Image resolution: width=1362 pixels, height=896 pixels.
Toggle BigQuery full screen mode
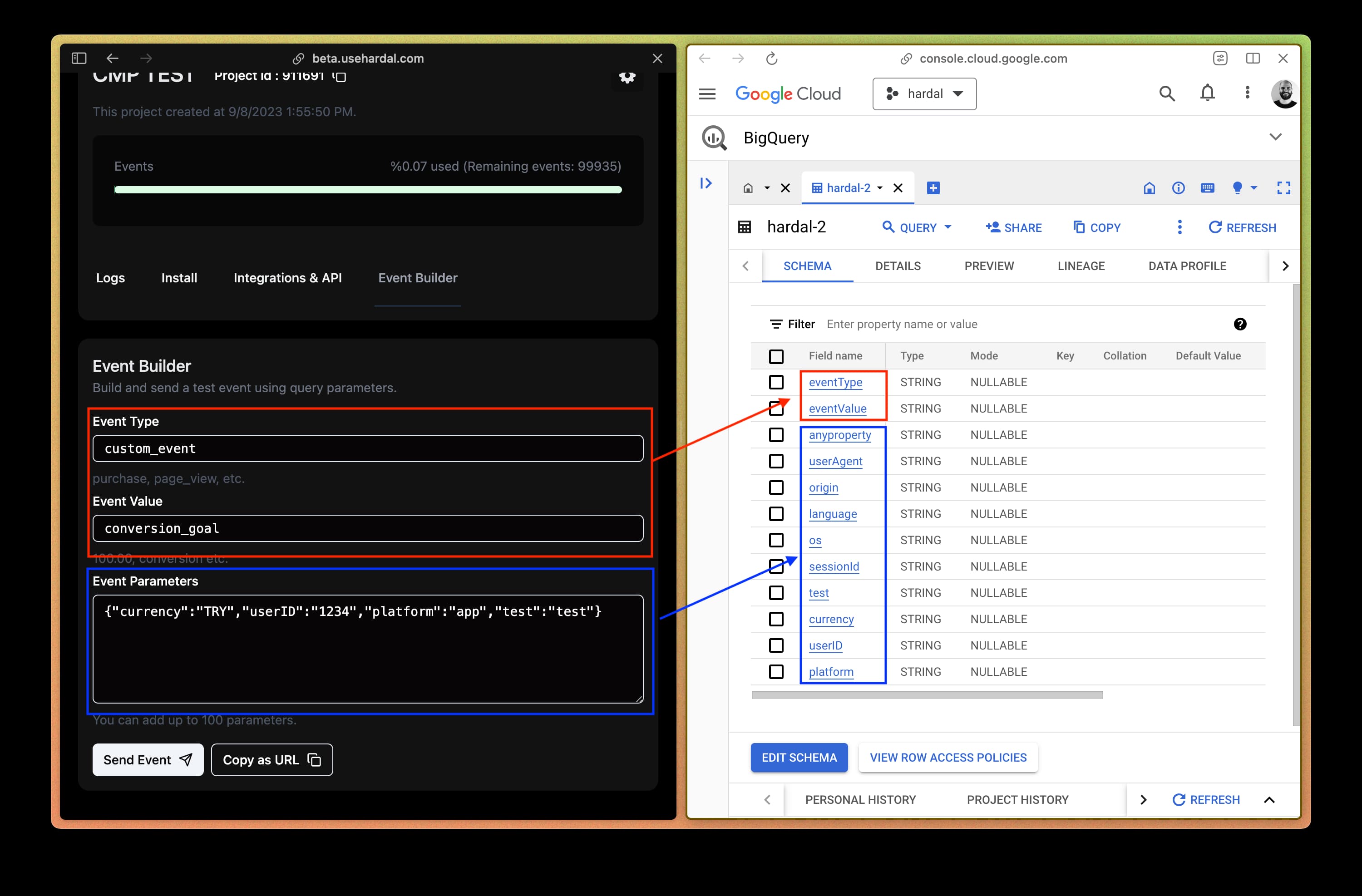point(1283,188)
